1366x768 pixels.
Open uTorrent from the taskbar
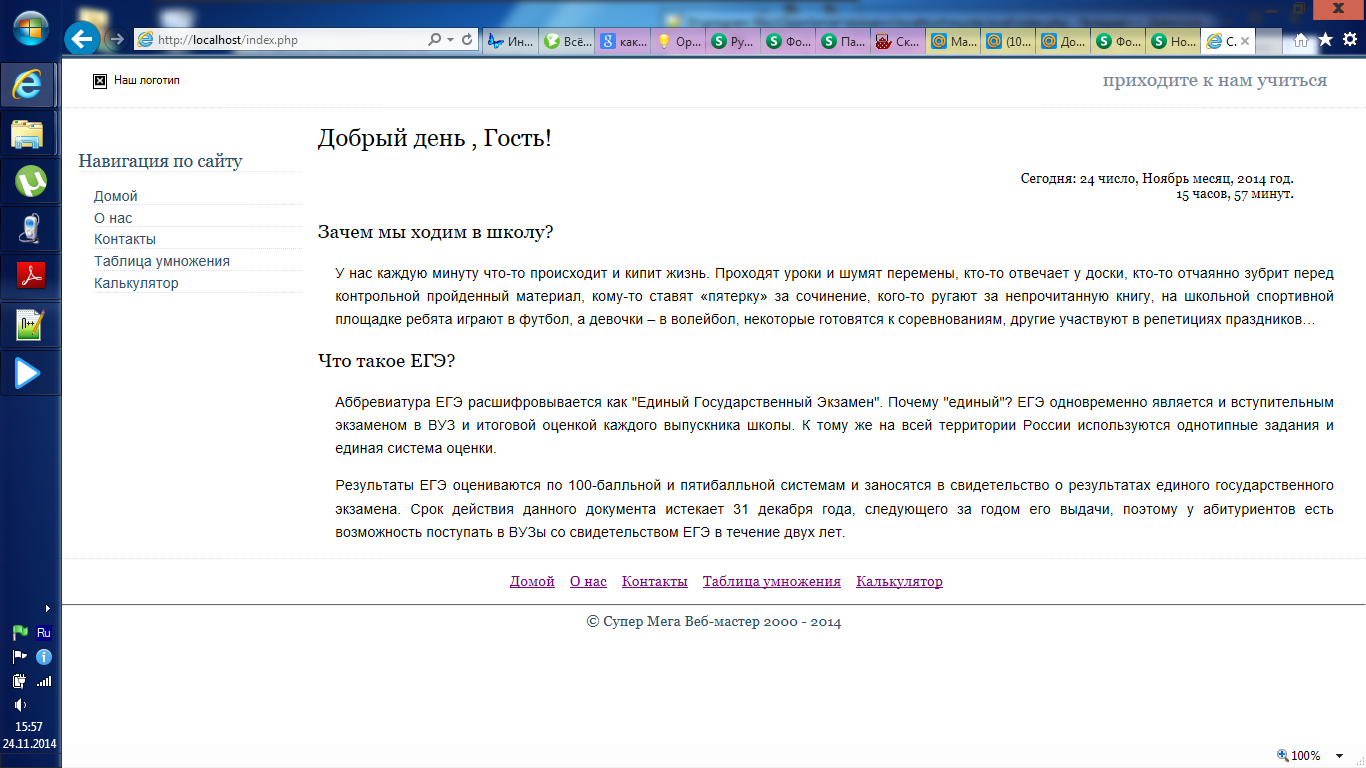click(30, 181)
